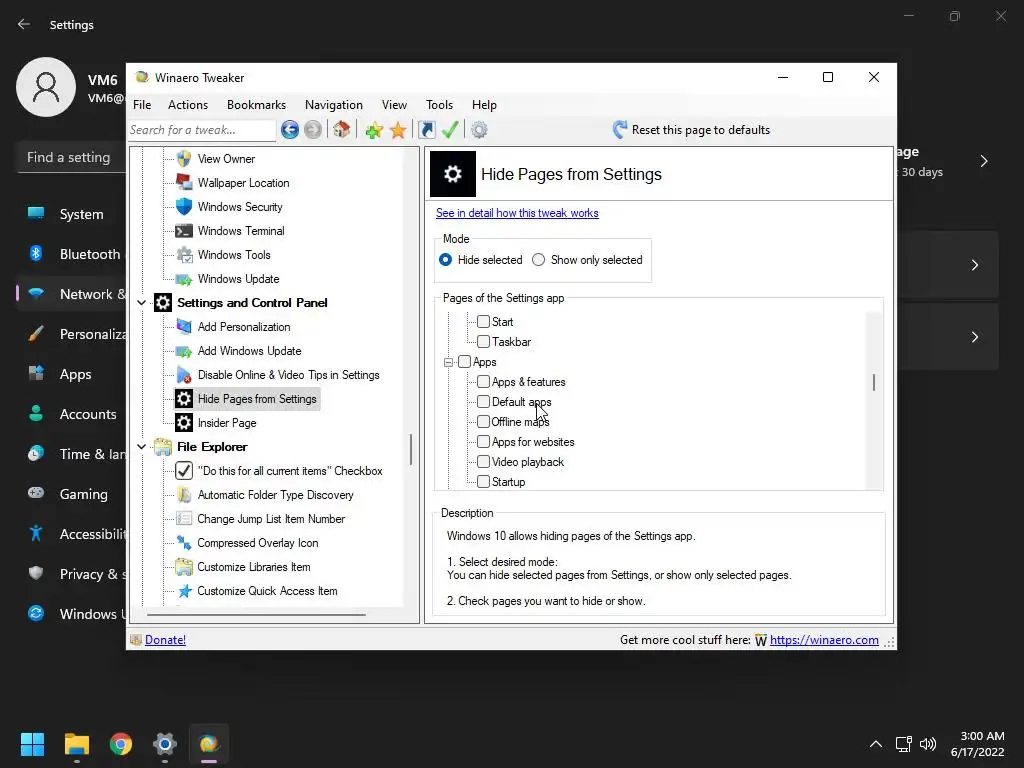Image resolution: width=1024 pixels, height=768 pixels.
Task: Click the Windows Tools icon
Action: tap(185, 255)
